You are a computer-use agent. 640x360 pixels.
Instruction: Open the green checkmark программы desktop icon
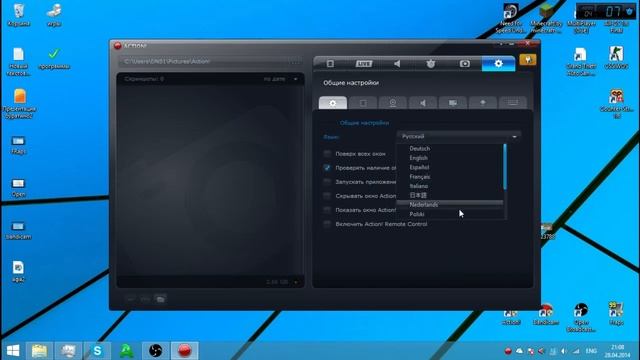[54, 58]
